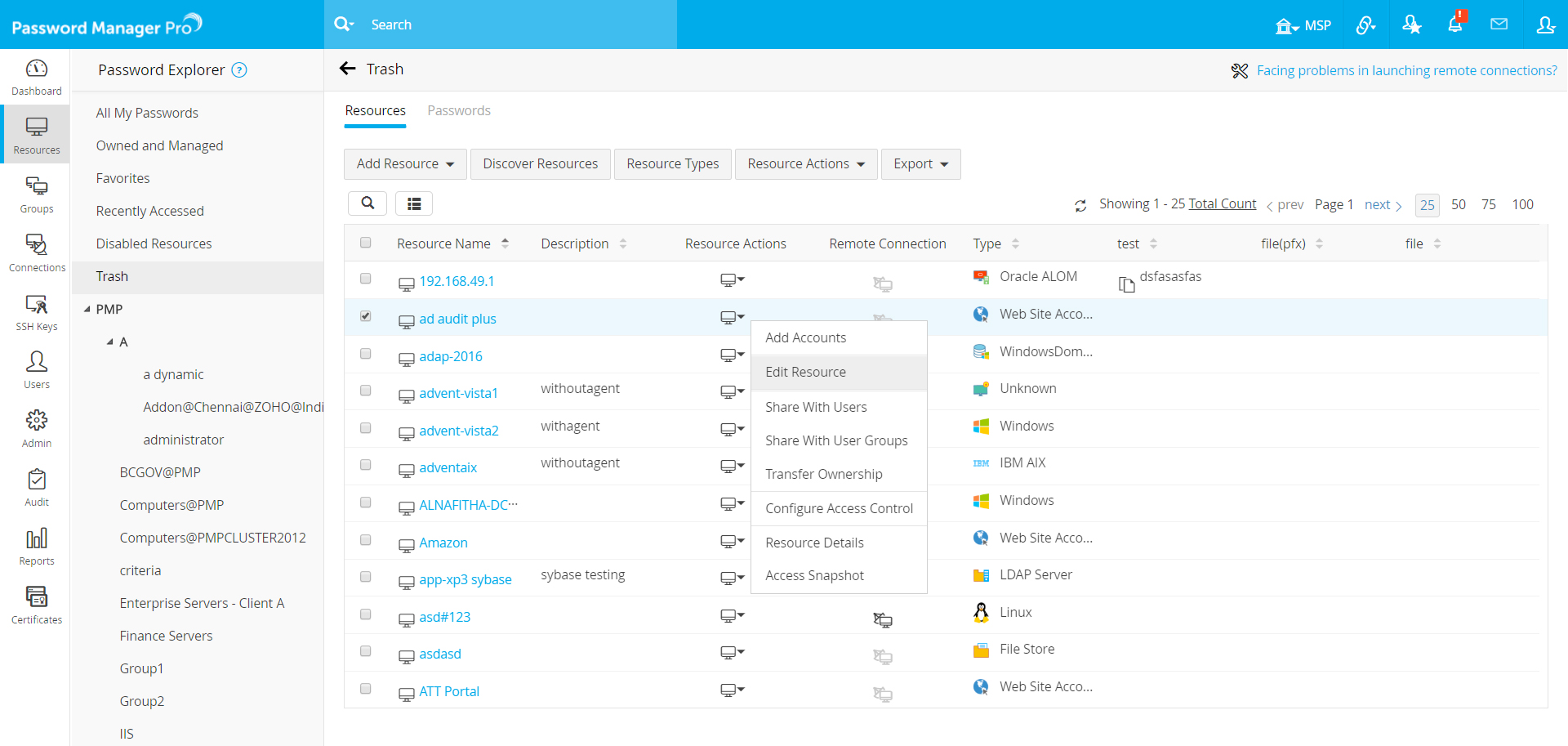Click the notifications bell icon
The height and width of the screenshot is (746, 1568).
tap(1454, 25)
